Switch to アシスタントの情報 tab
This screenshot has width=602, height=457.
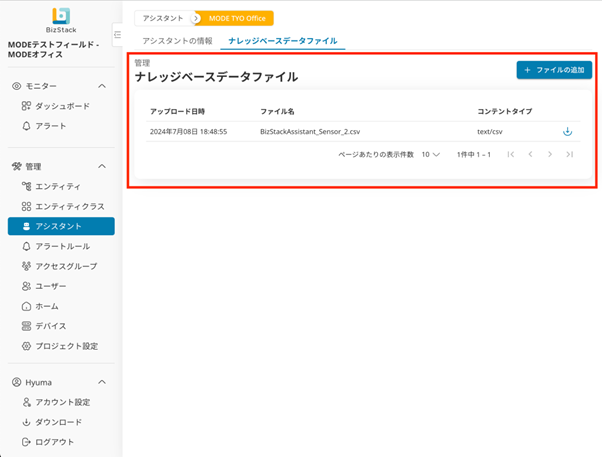177,41
